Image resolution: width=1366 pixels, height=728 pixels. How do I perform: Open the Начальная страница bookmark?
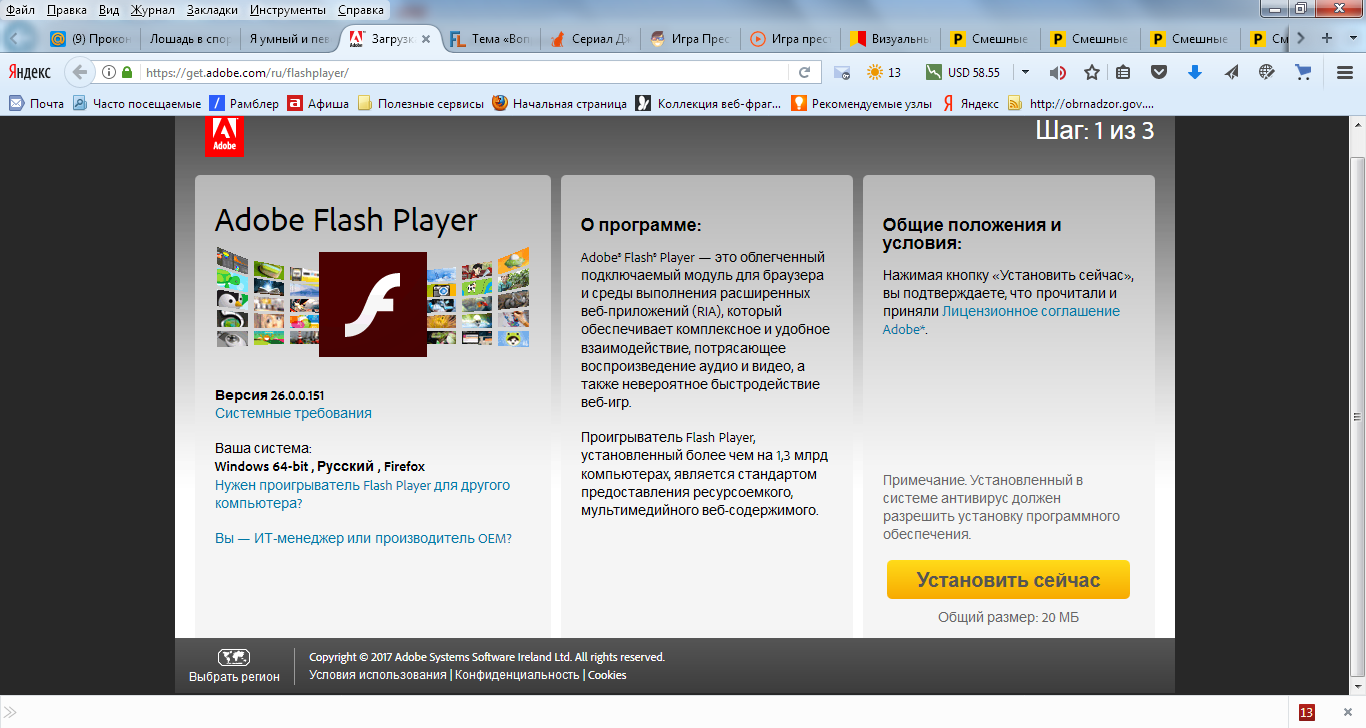coord(560,103)
